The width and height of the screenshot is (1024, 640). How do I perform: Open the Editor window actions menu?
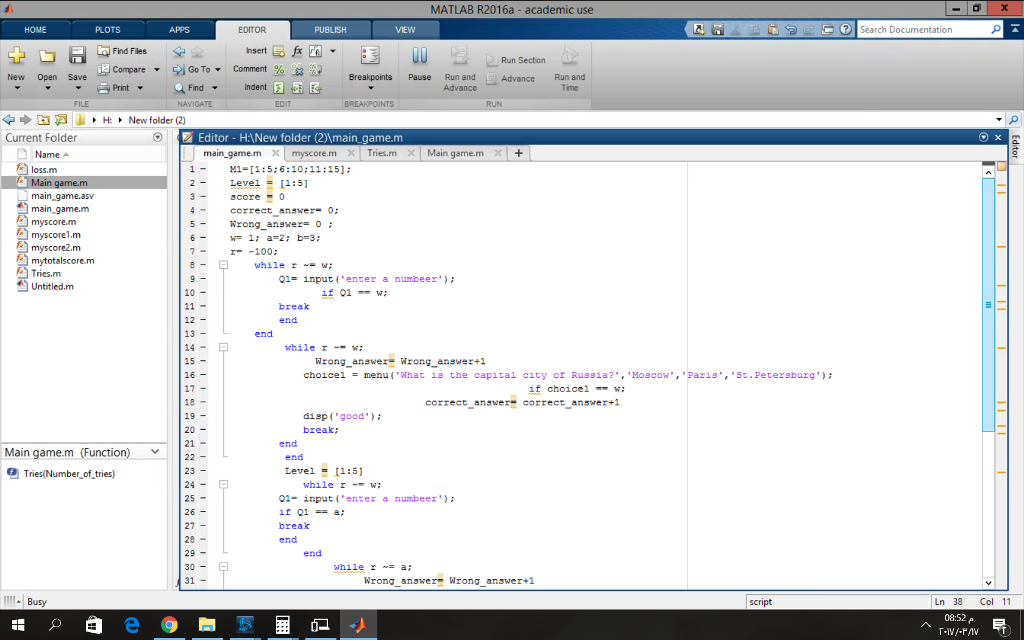(984, 137)
